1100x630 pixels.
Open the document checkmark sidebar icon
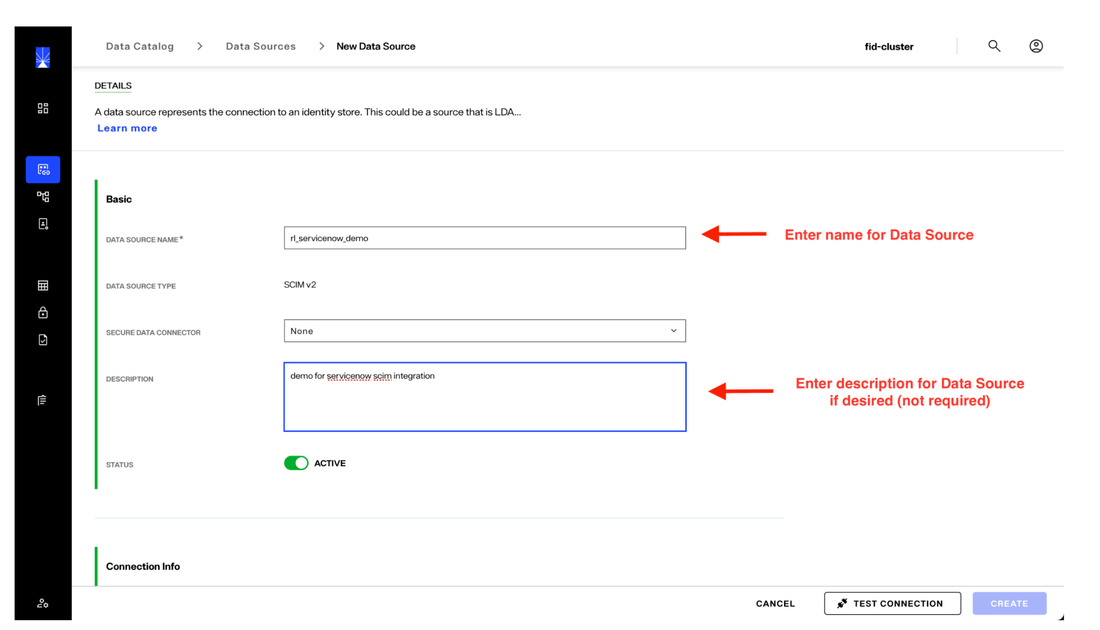point(43,340)
